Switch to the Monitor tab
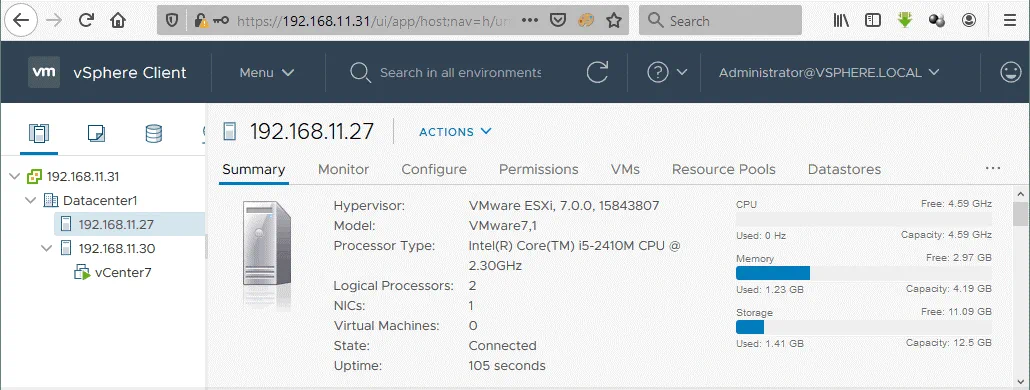The image size is (1030, 390). [x=344, y=169]
